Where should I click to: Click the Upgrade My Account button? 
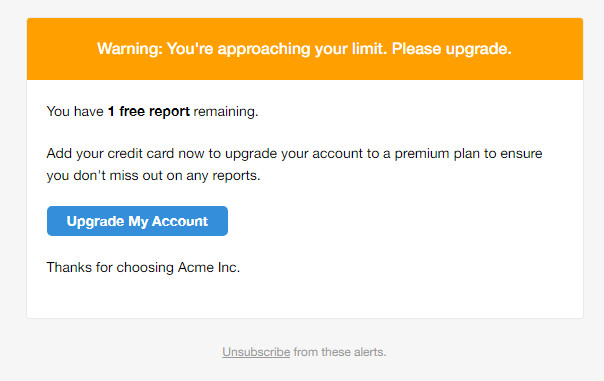click(x=137, y=221)
